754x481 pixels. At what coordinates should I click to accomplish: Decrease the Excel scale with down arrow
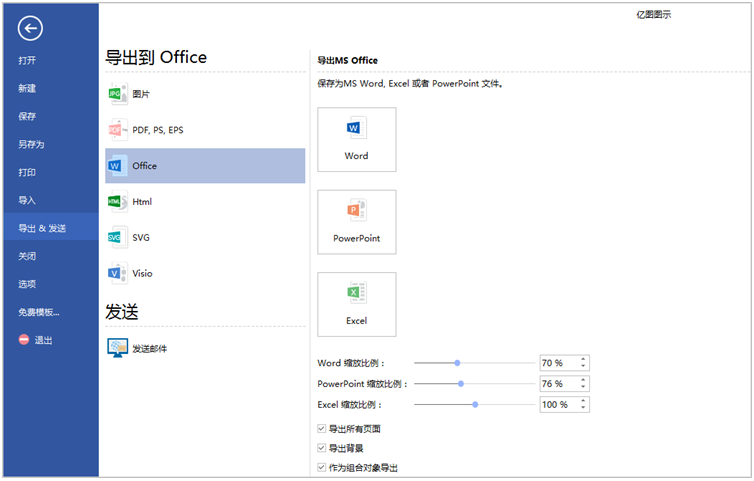[x=583, y=408]
